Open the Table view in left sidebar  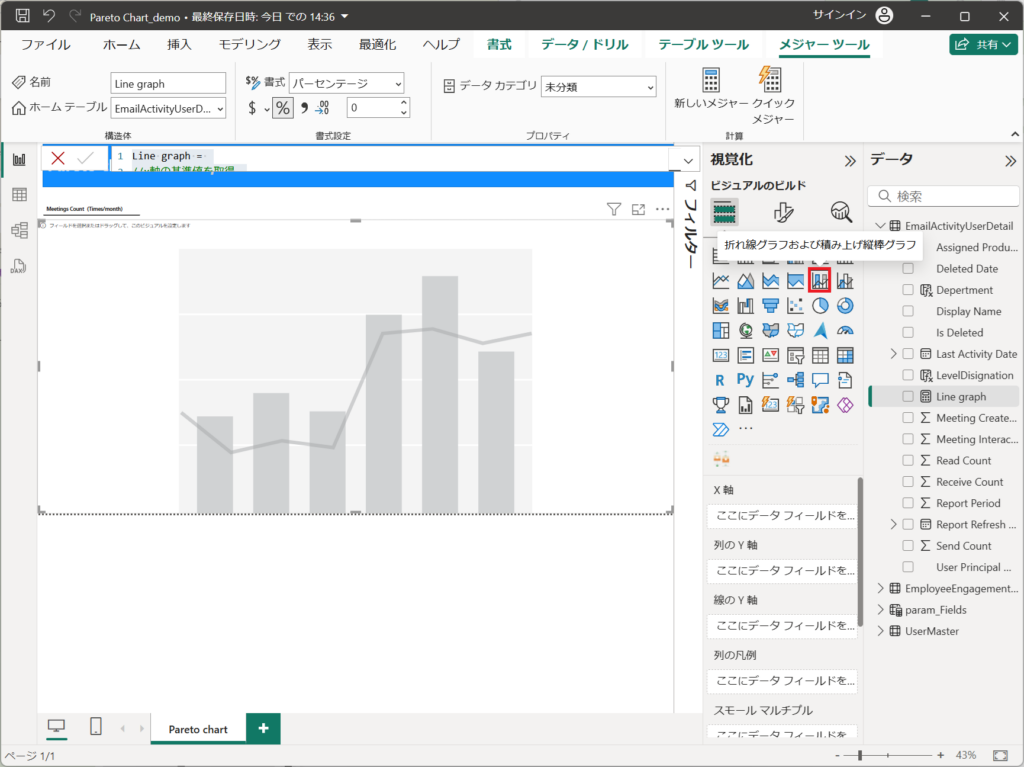(19, 195)
